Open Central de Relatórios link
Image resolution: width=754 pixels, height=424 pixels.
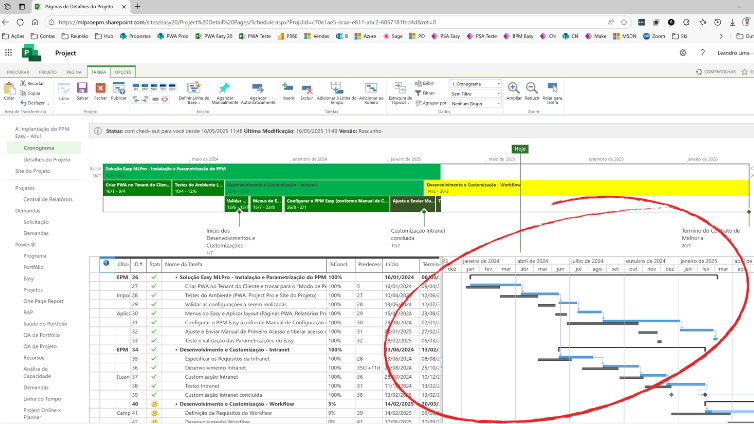(x=48, y=199)
